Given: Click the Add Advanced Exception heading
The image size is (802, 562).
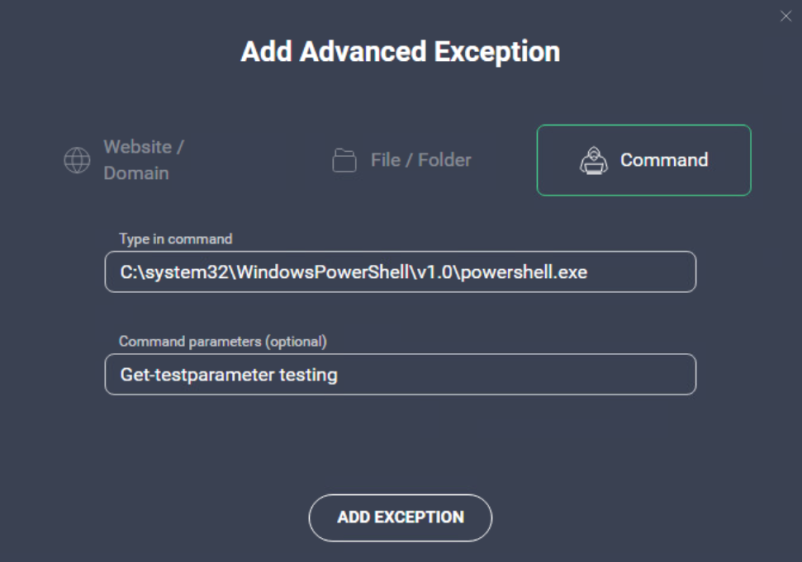Looking at the screenshot, I should coord(400,52).
